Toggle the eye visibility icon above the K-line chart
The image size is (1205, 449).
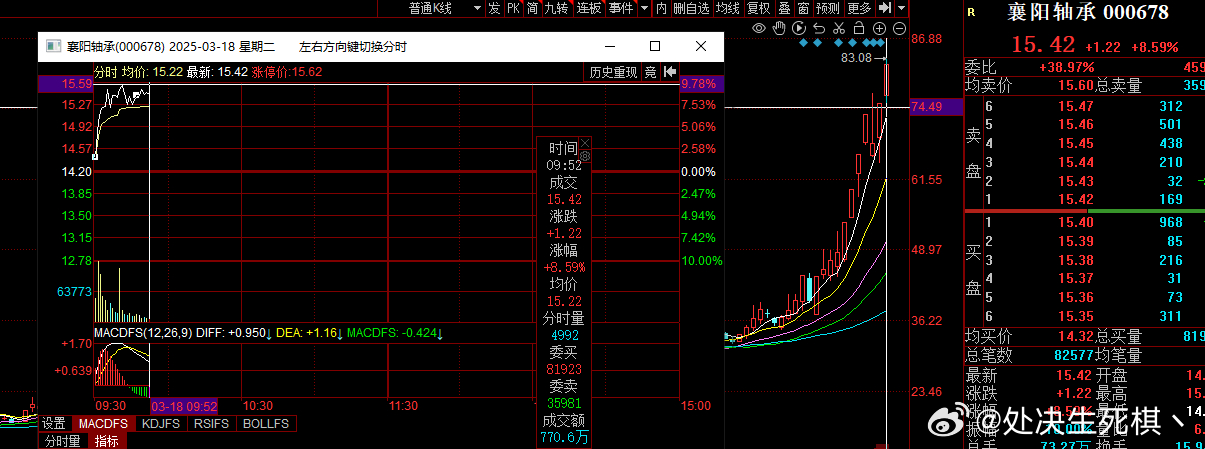[759, 28]
